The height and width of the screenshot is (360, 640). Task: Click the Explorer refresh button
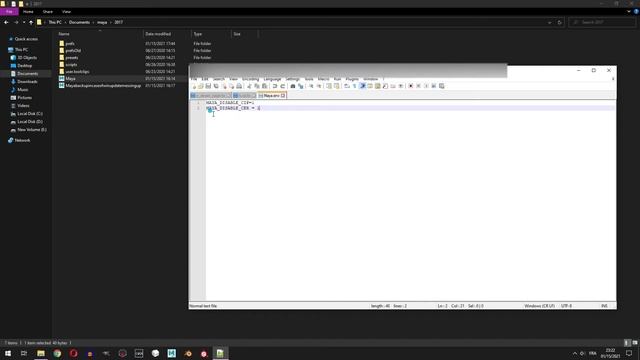[560, 22]
